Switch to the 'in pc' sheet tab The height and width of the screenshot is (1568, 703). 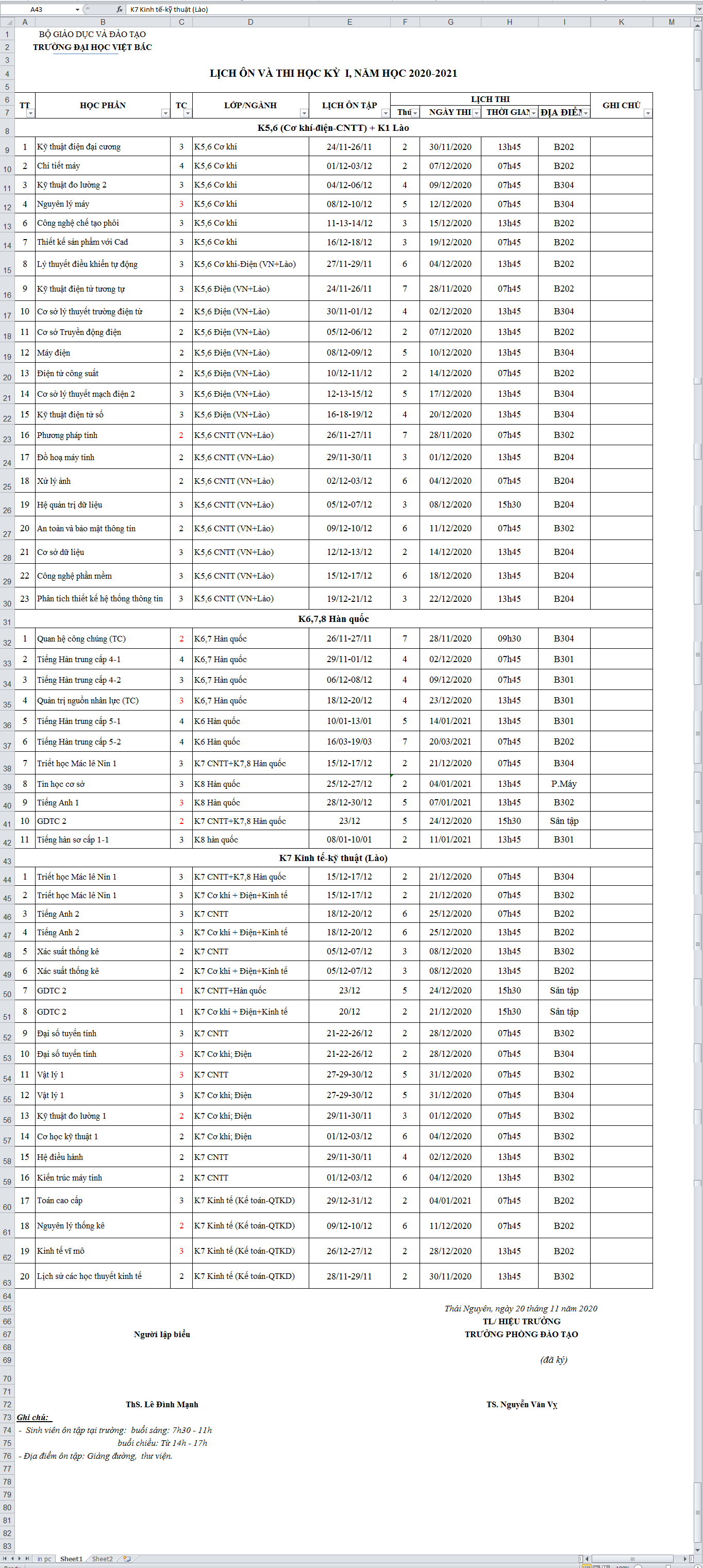[44, 1558]
